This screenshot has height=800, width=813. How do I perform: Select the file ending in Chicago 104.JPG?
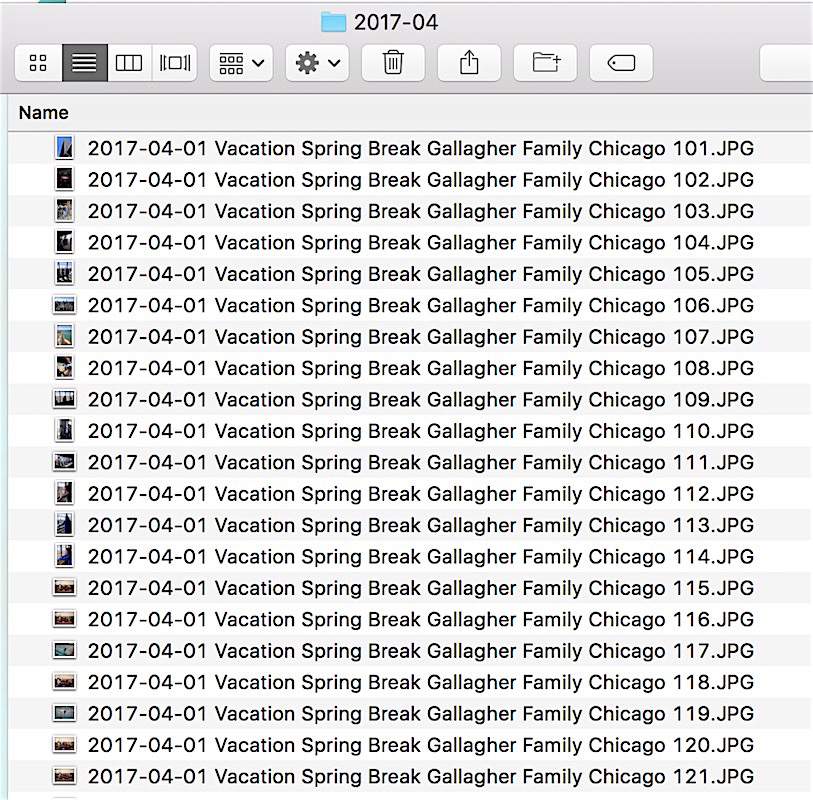point(410,242)
